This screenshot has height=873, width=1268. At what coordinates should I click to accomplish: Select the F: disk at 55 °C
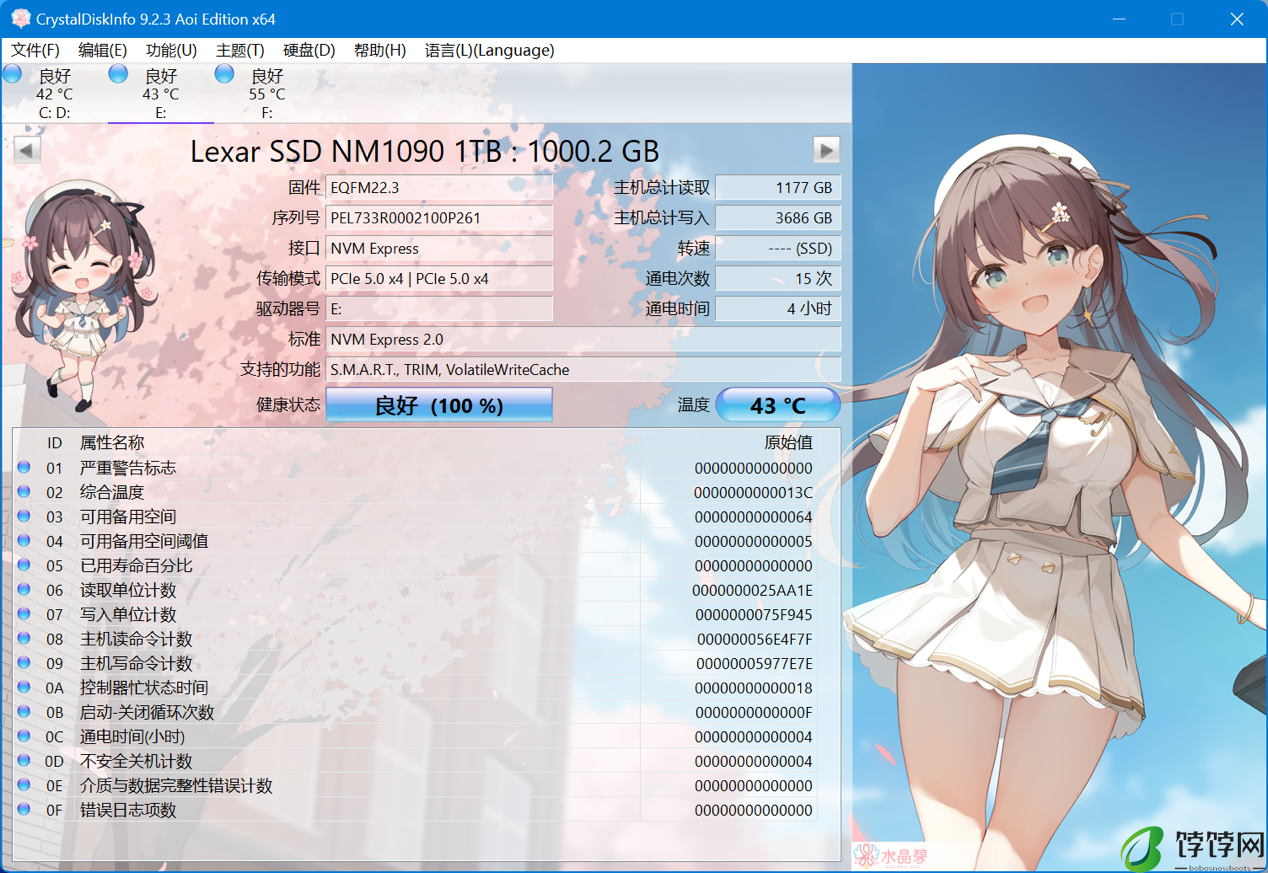point(266,93)
